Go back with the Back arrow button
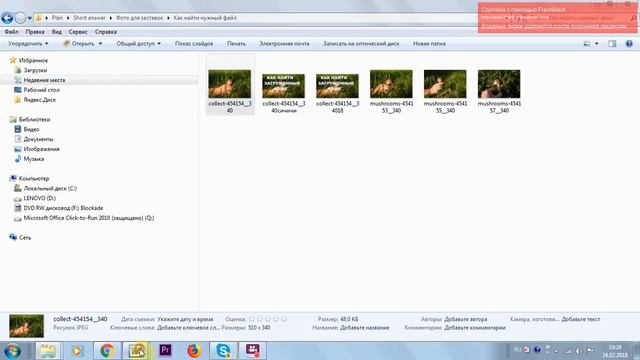This screenshot has width=640, height=360. (x=7, y=18)
